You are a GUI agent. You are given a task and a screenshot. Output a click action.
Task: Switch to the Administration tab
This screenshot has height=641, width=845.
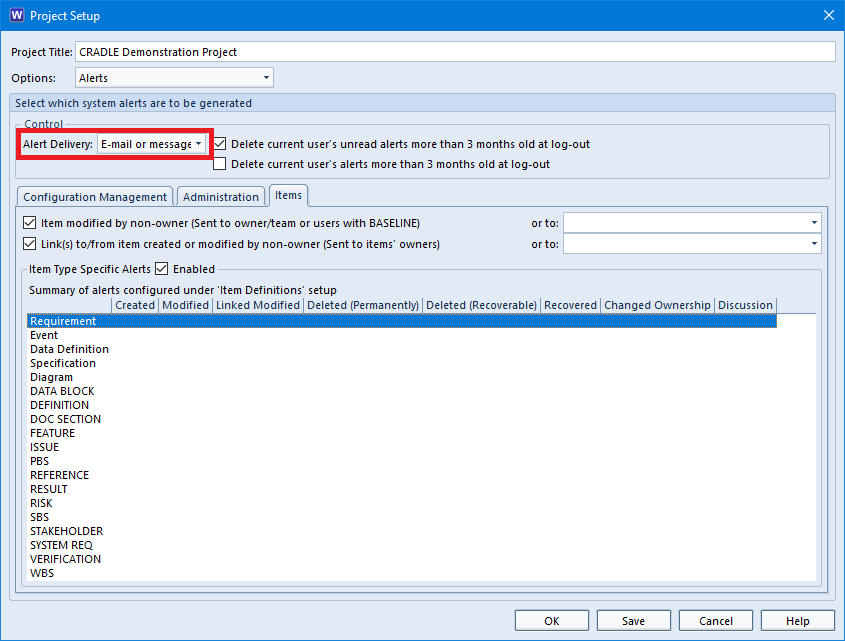(220, 197)
